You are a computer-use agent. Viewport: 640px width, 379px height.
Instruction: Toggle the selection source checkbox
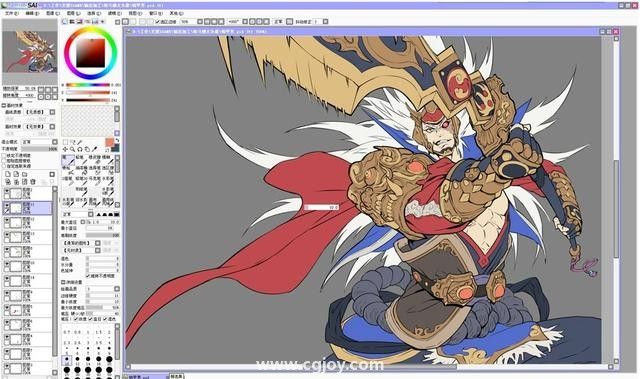pos(4,166)
